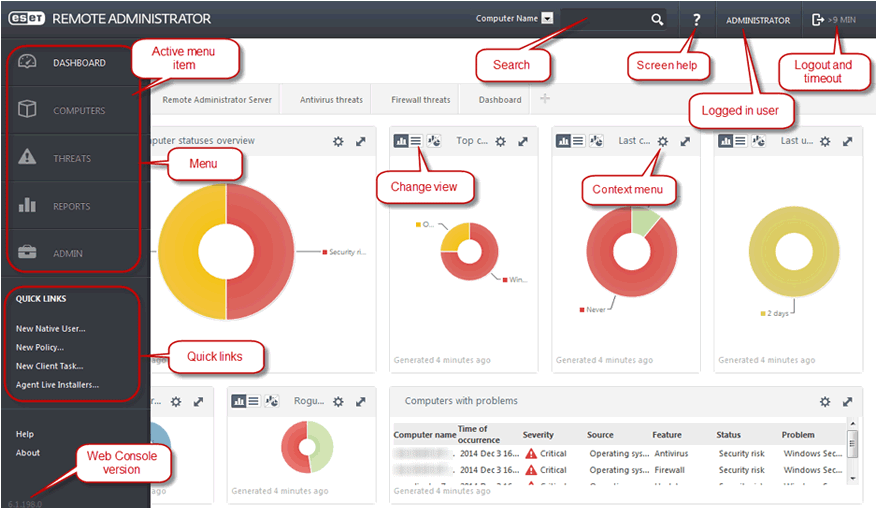Click the Firewall cell in problems table
878x508 pixels.
tap(670, 470)
